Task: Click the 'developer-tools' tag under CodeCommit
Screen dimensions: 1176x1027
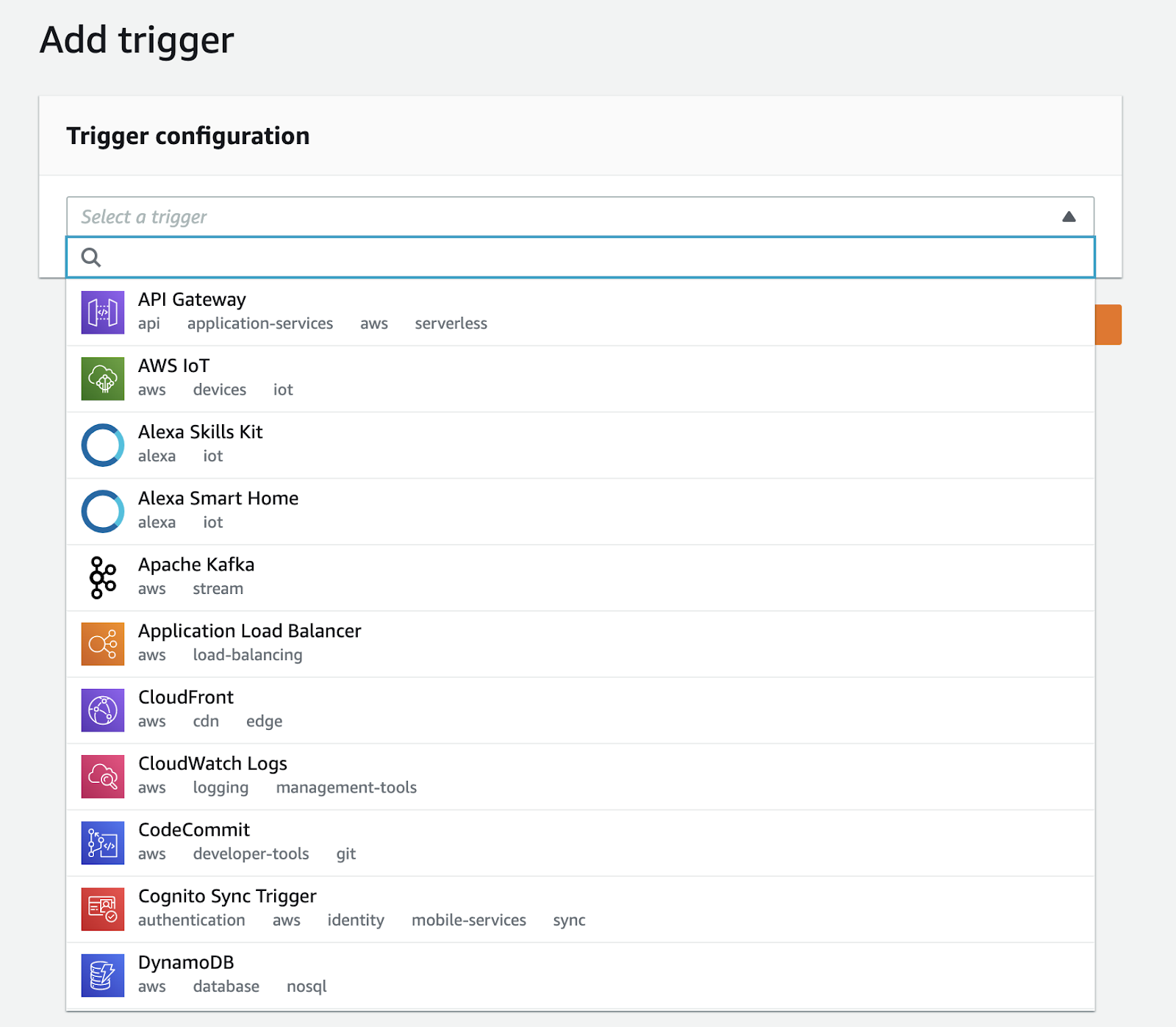Action: [x=251, y=854]
